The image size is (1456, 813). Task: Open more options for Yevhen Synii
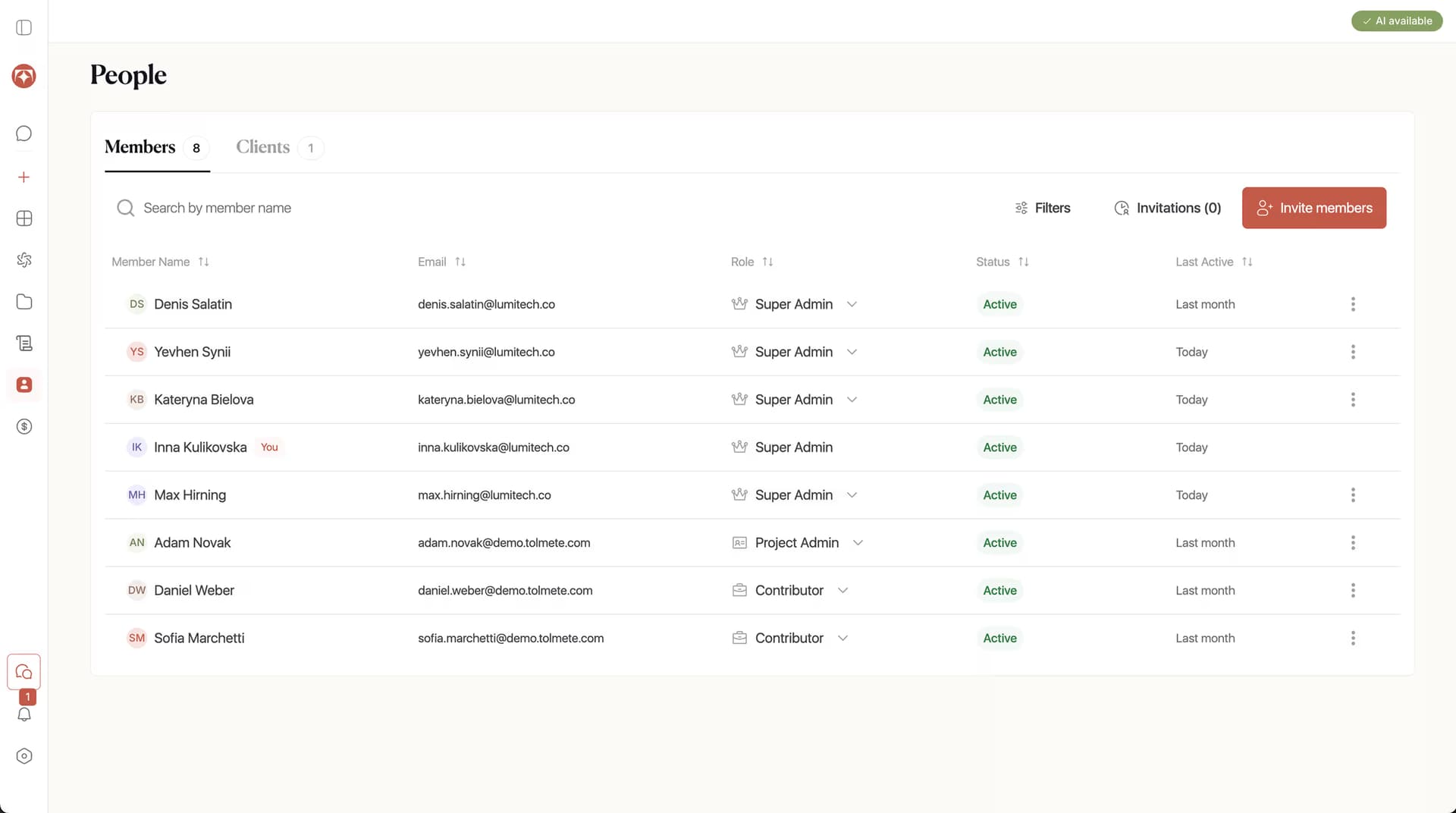[1353, 352]
